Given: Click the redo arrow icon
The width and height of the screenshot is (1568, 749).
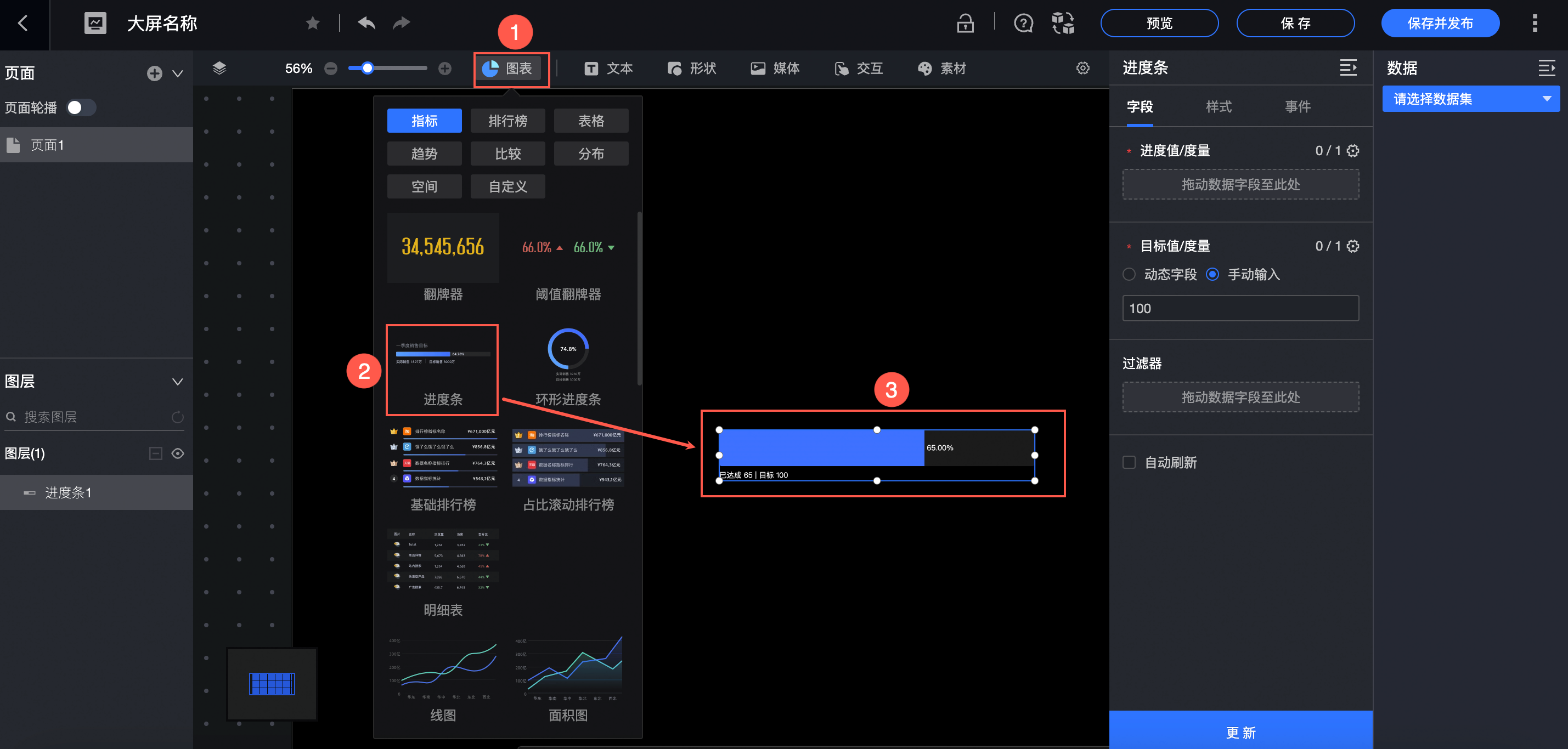Looking at the screenshot, I should tap(401, 23).
